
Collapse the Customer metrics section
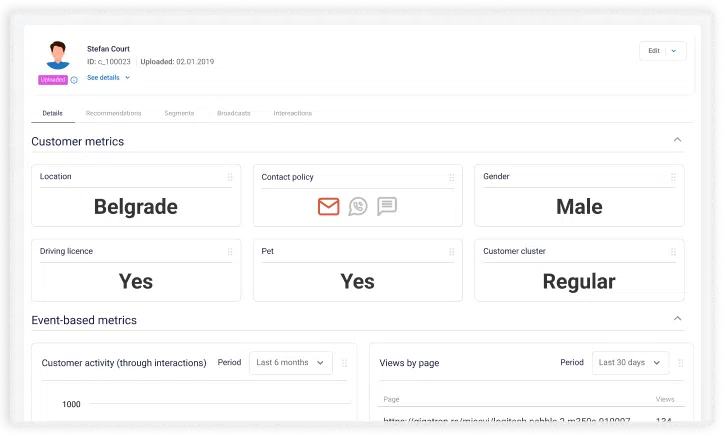677,141
